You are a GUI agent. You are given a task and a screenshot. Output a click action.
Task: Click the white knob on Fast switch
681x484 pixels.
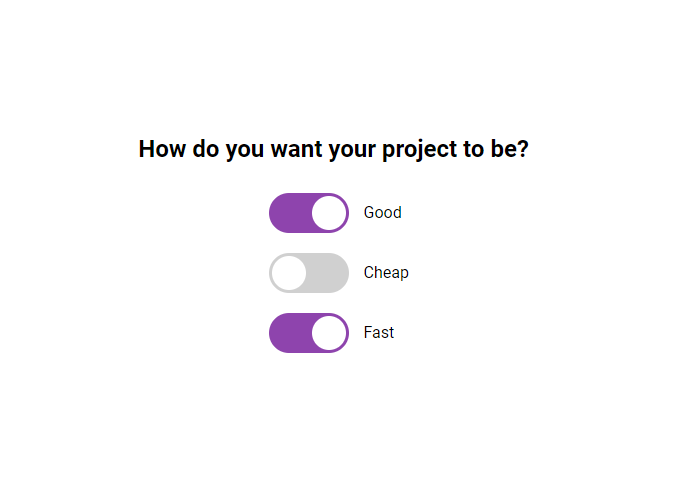(x=328, y=333)
